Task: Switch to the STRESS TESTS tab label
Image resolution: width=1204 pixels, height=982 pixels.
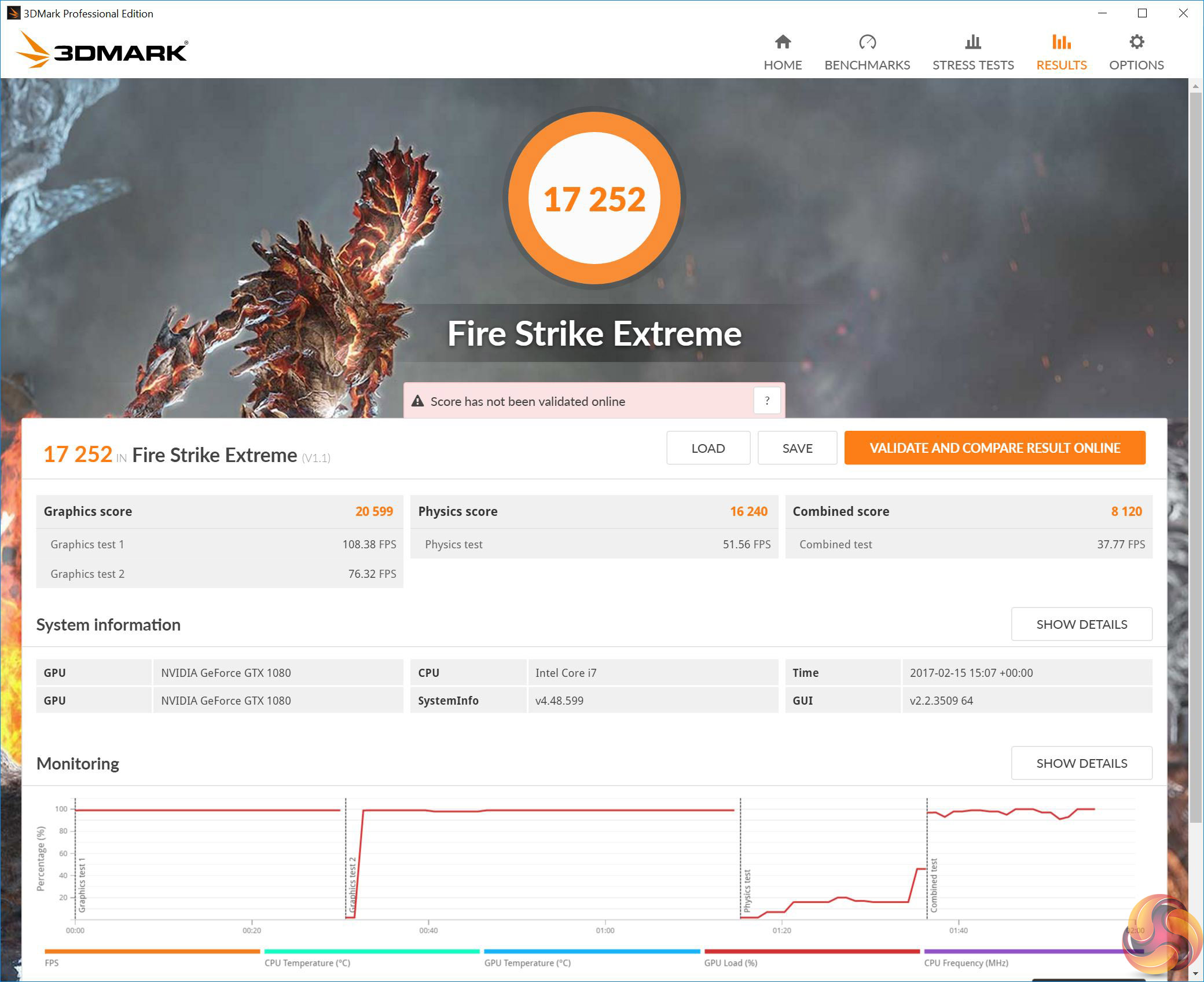Action: point(973,65)
